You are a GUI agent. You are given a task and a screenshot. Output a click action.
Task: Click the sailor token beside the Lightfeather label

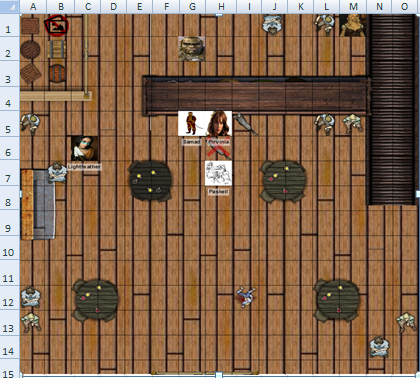(57, 173)
